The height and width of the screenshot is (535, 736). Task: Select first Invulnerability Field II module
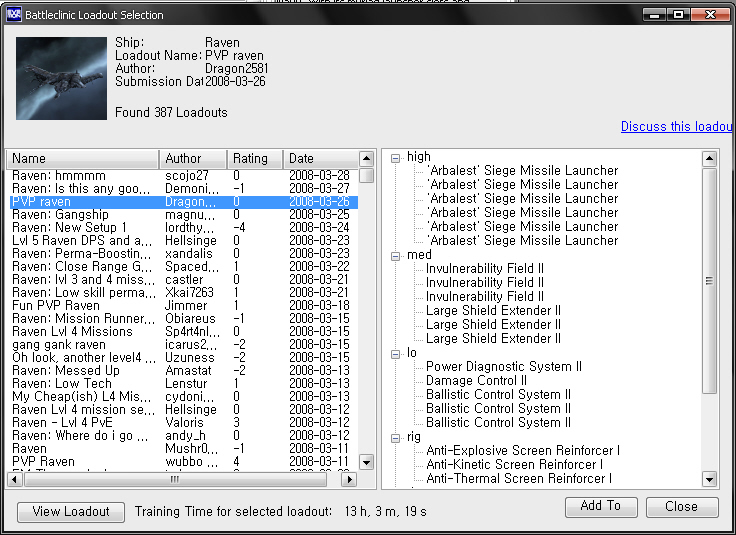[x=485, y=268]
